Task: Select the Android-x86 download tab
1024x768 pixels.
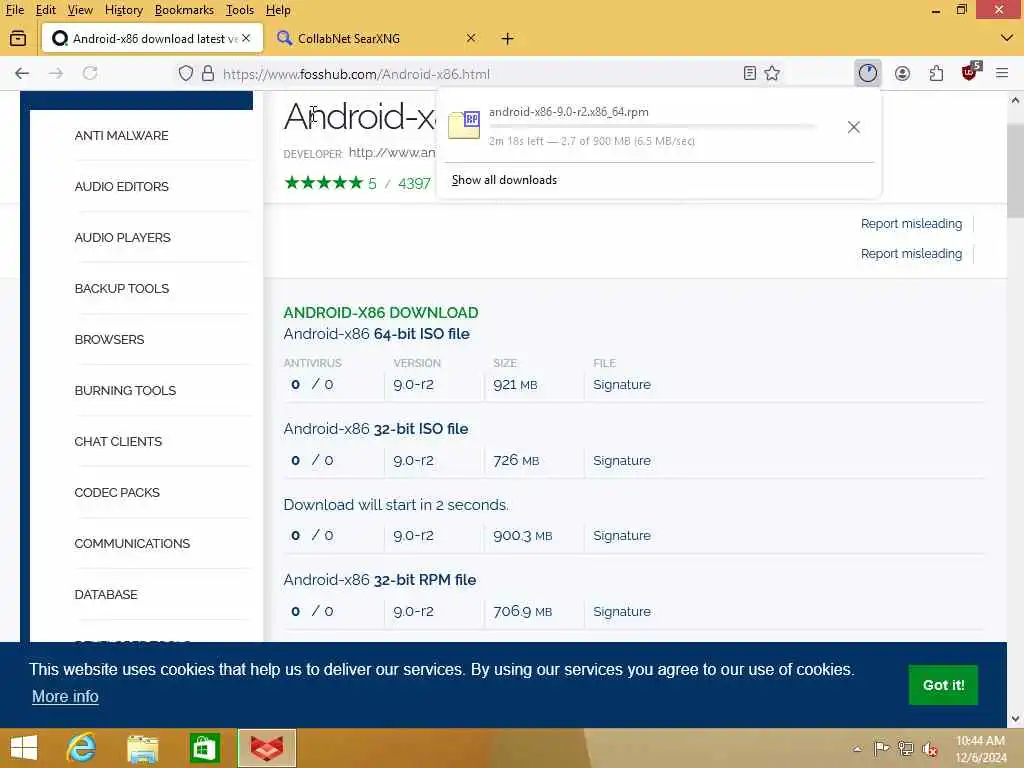Action: click(152, 39)
